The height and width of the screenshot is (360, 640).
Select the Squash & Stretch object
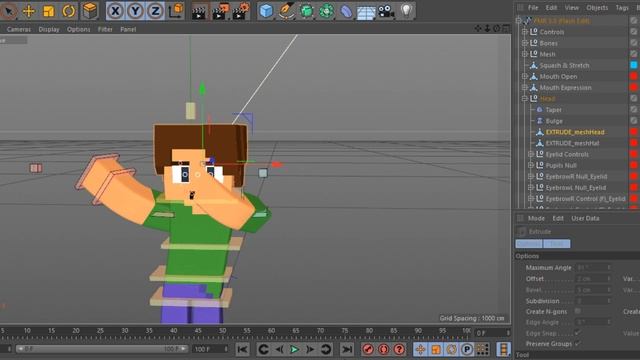pos(564,65)
